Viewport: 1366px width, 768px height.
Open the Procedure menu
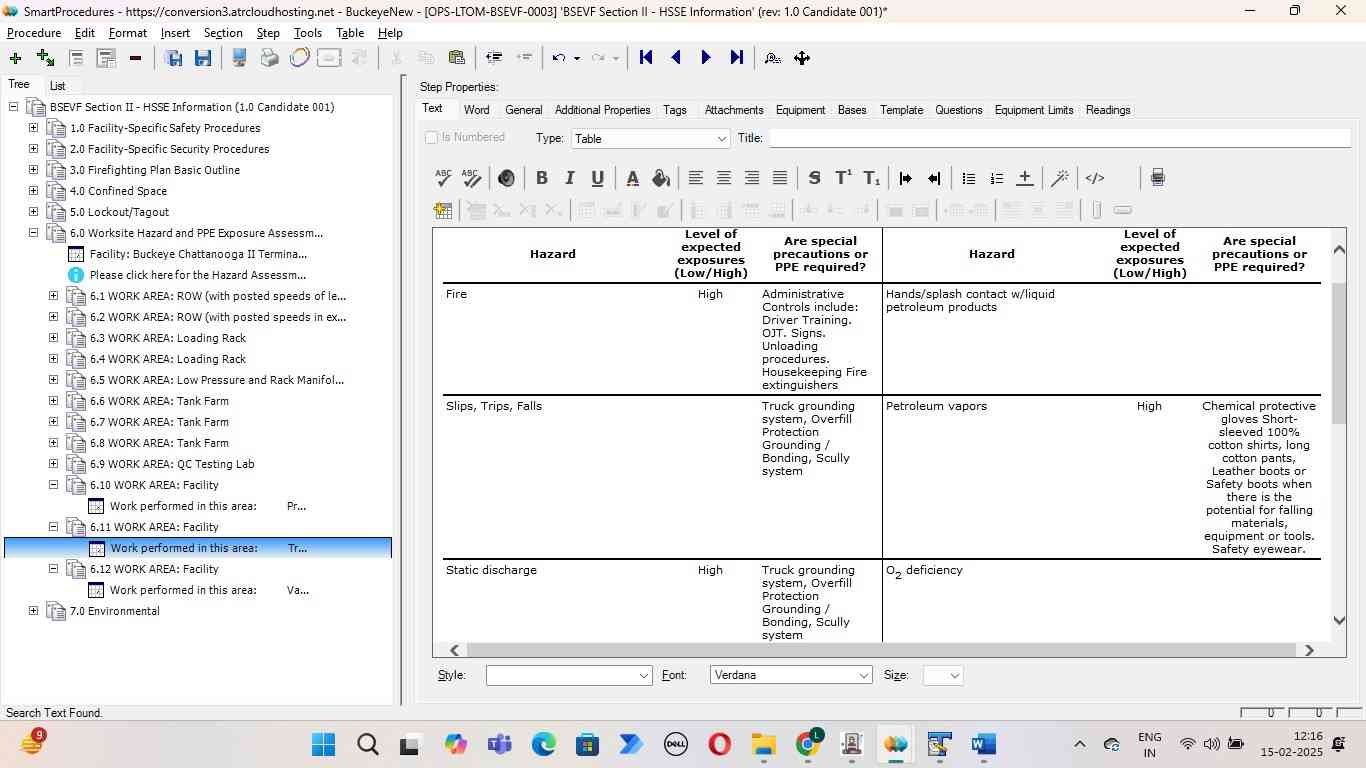[x=34, y=33]
